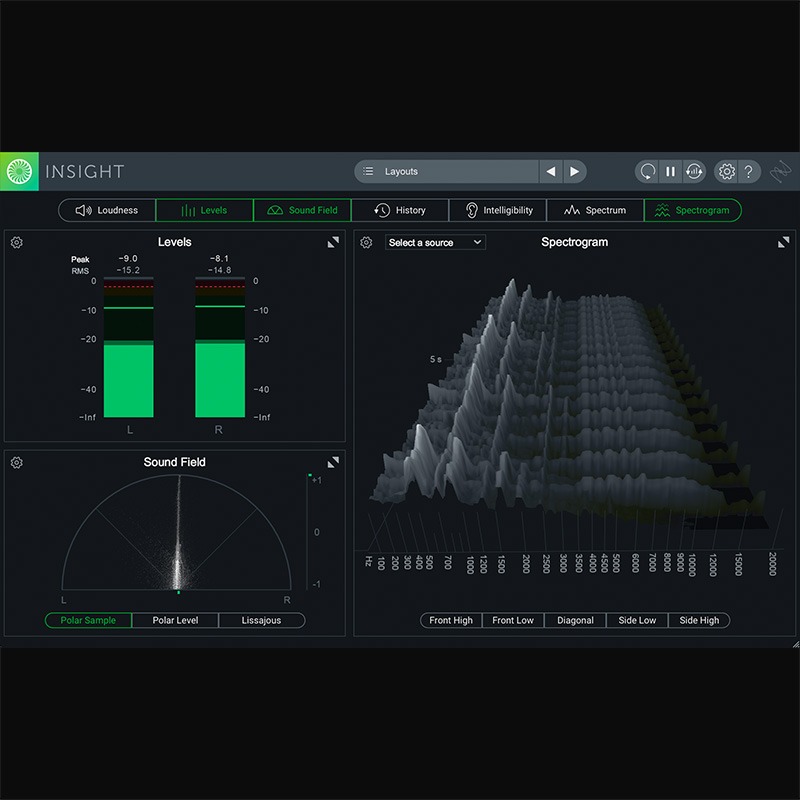The width and height of the screenshot is (800, 800).
Task: Open Levels panel settings gear
Action: [x=17, y=242]
